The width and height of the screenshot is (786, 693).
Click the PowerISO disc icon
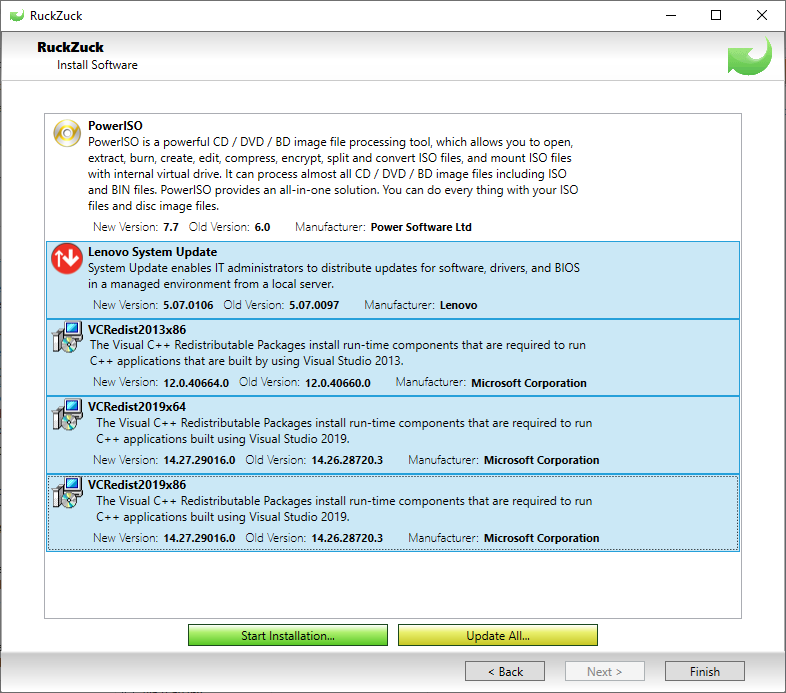click(67, 133)
